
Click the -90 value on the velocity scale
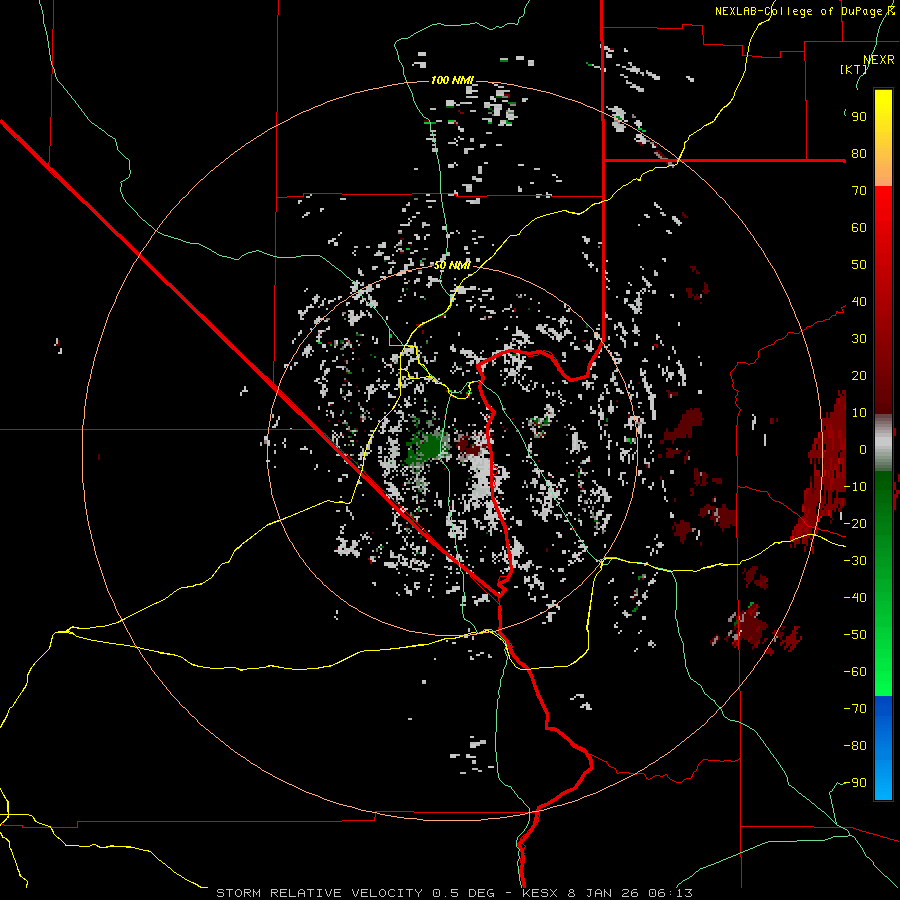pos(855,783)
